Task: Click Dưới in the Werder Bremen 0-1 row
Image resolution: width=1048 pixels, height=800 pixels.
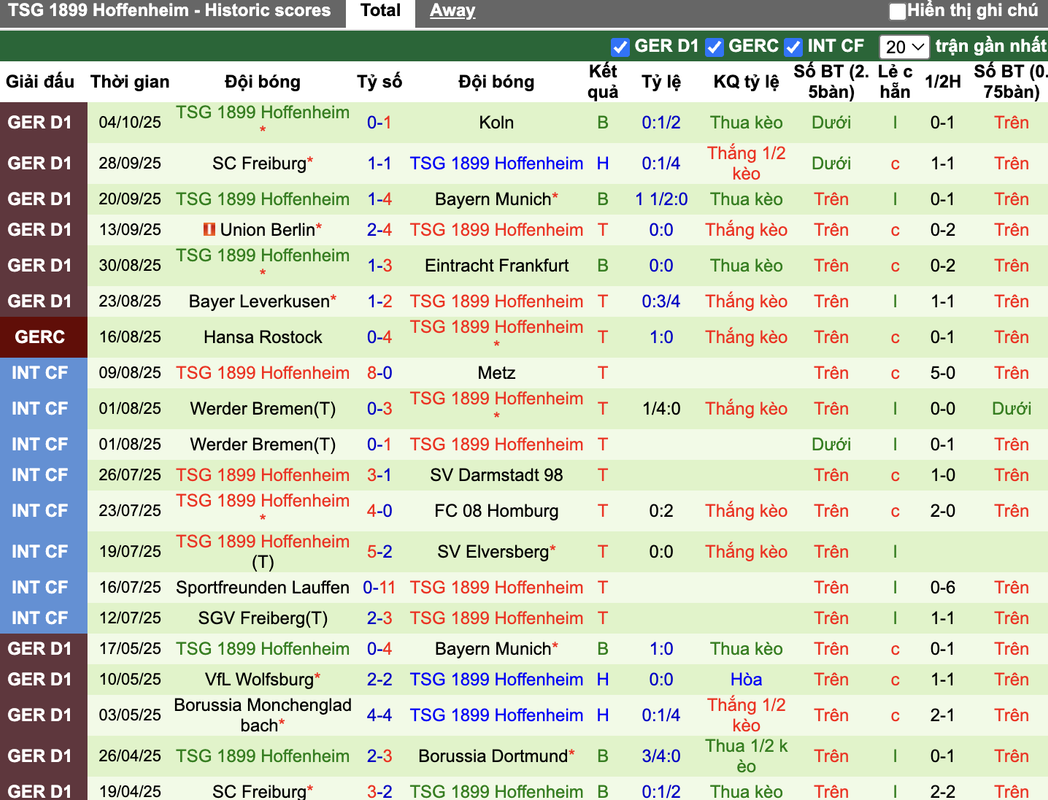Action: [831, 444]
